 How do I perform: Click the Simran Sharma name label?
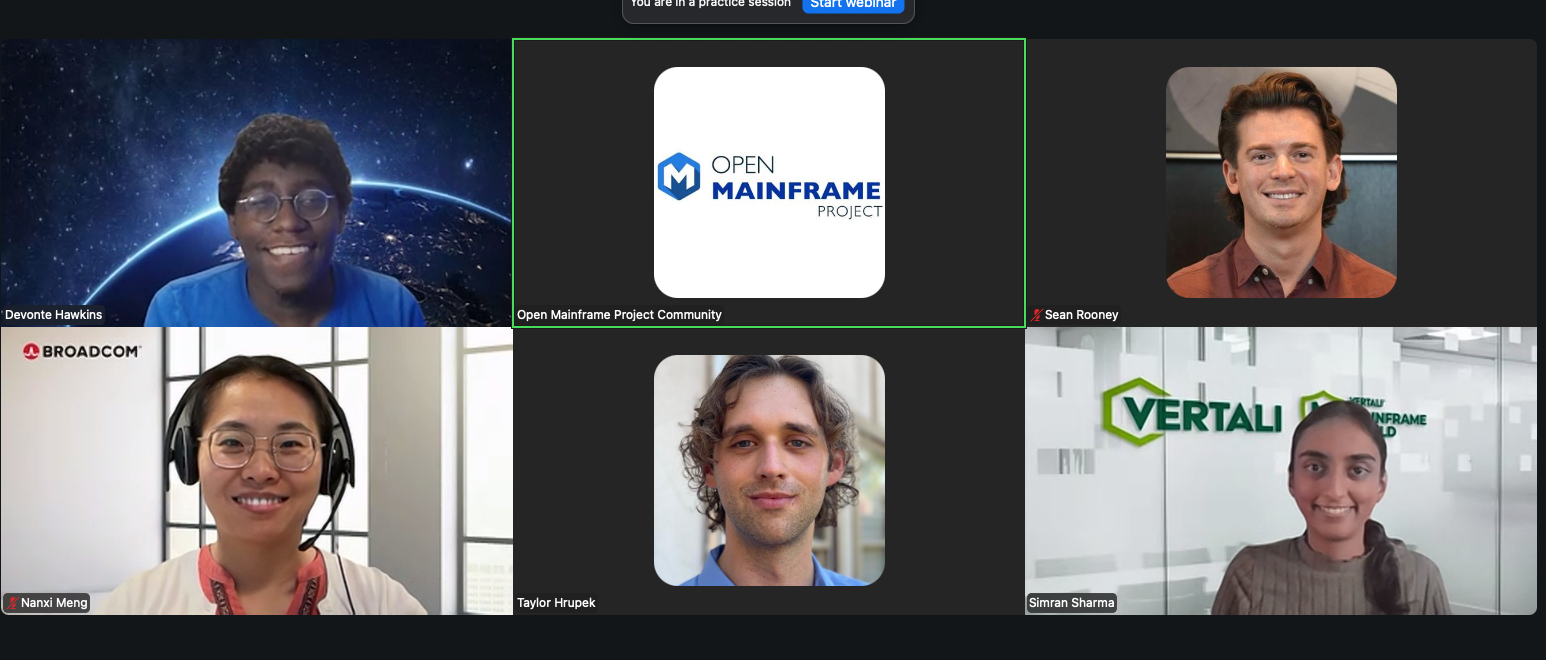[1071, 603]
